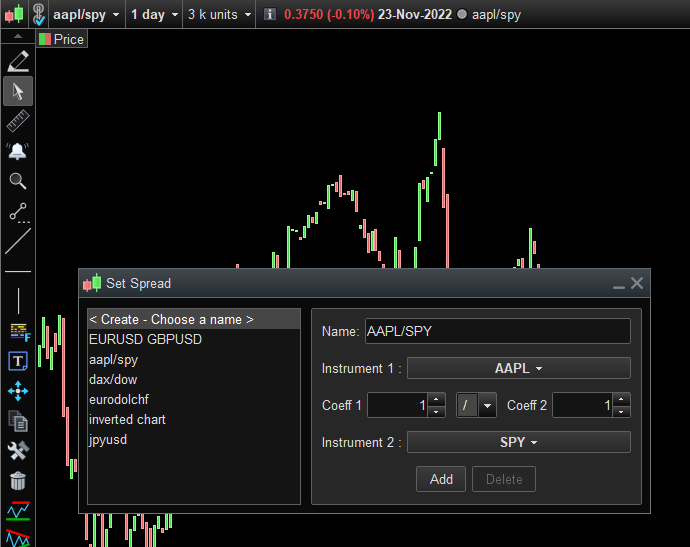Viewport: 690px width, 547px height.
Task: Collapse the drawing toolbar with up arrow
Action: [x=18, y=37]
